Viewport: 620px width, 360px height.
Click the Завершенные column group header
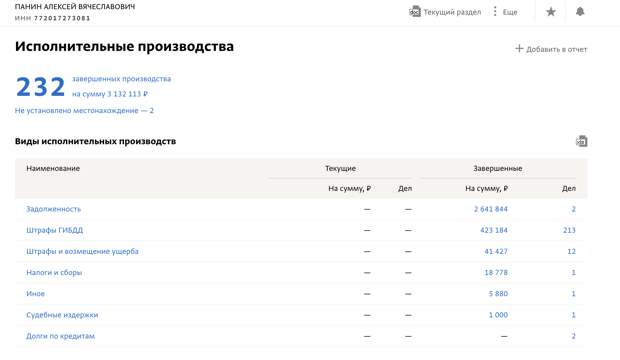498,168
